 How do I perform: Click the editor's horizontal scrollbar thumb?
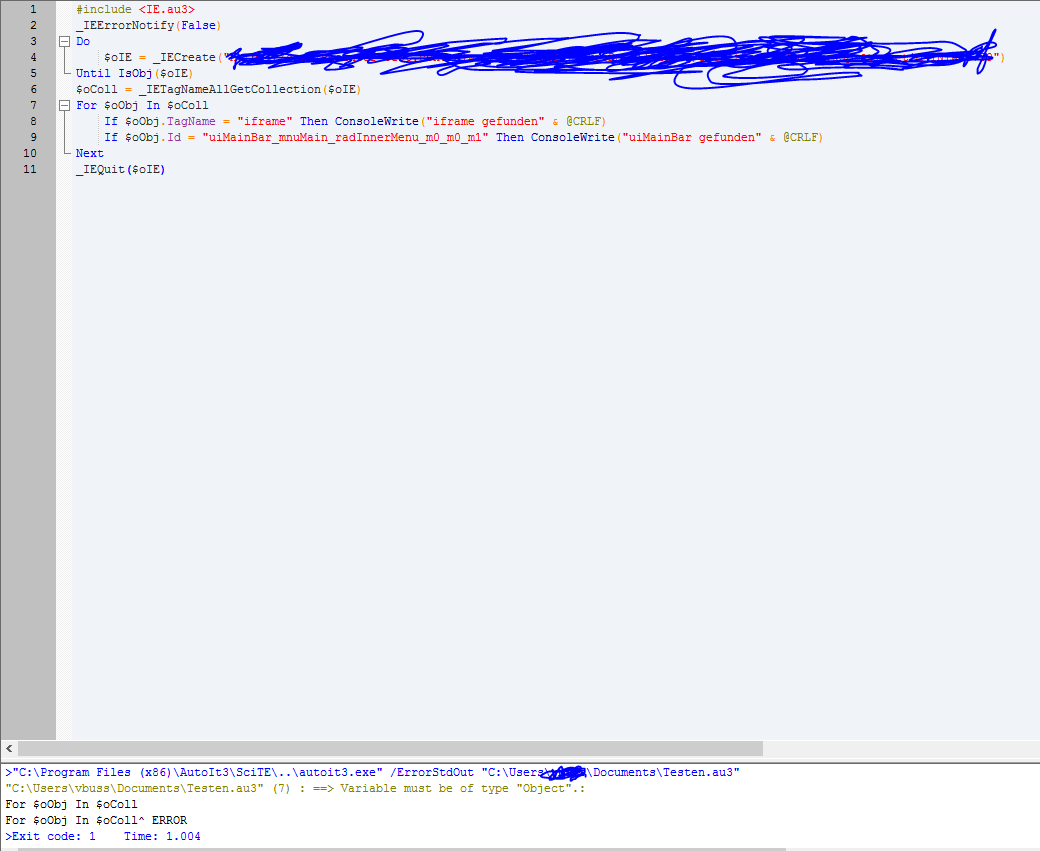click(390, 748)
